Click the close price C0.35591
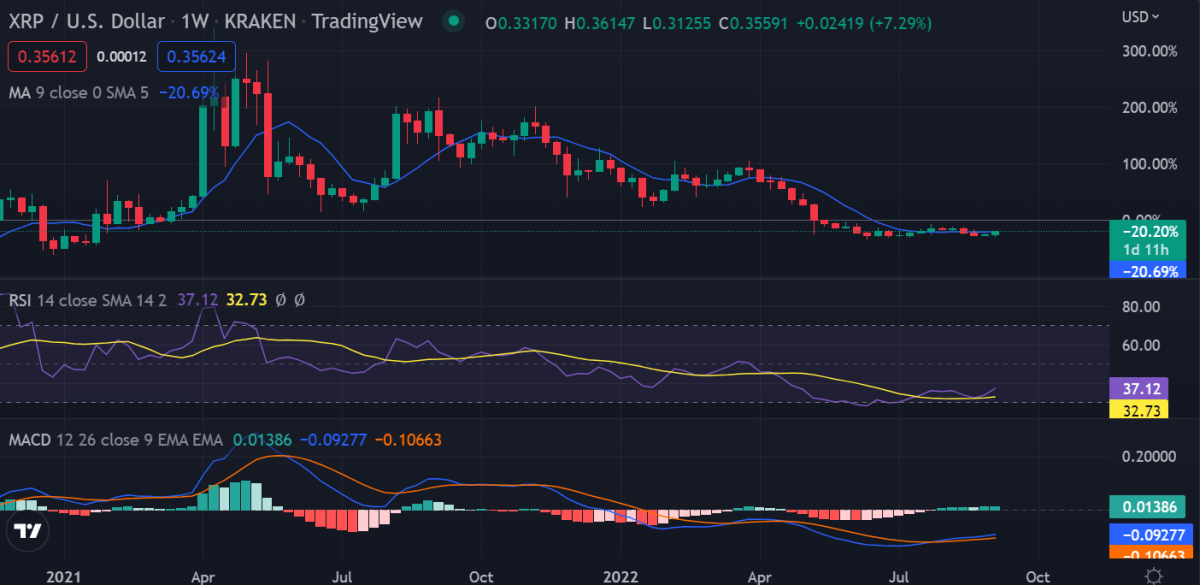This screenshot has height=585, width=1200. pyautogui.click(x=752, y=21)
